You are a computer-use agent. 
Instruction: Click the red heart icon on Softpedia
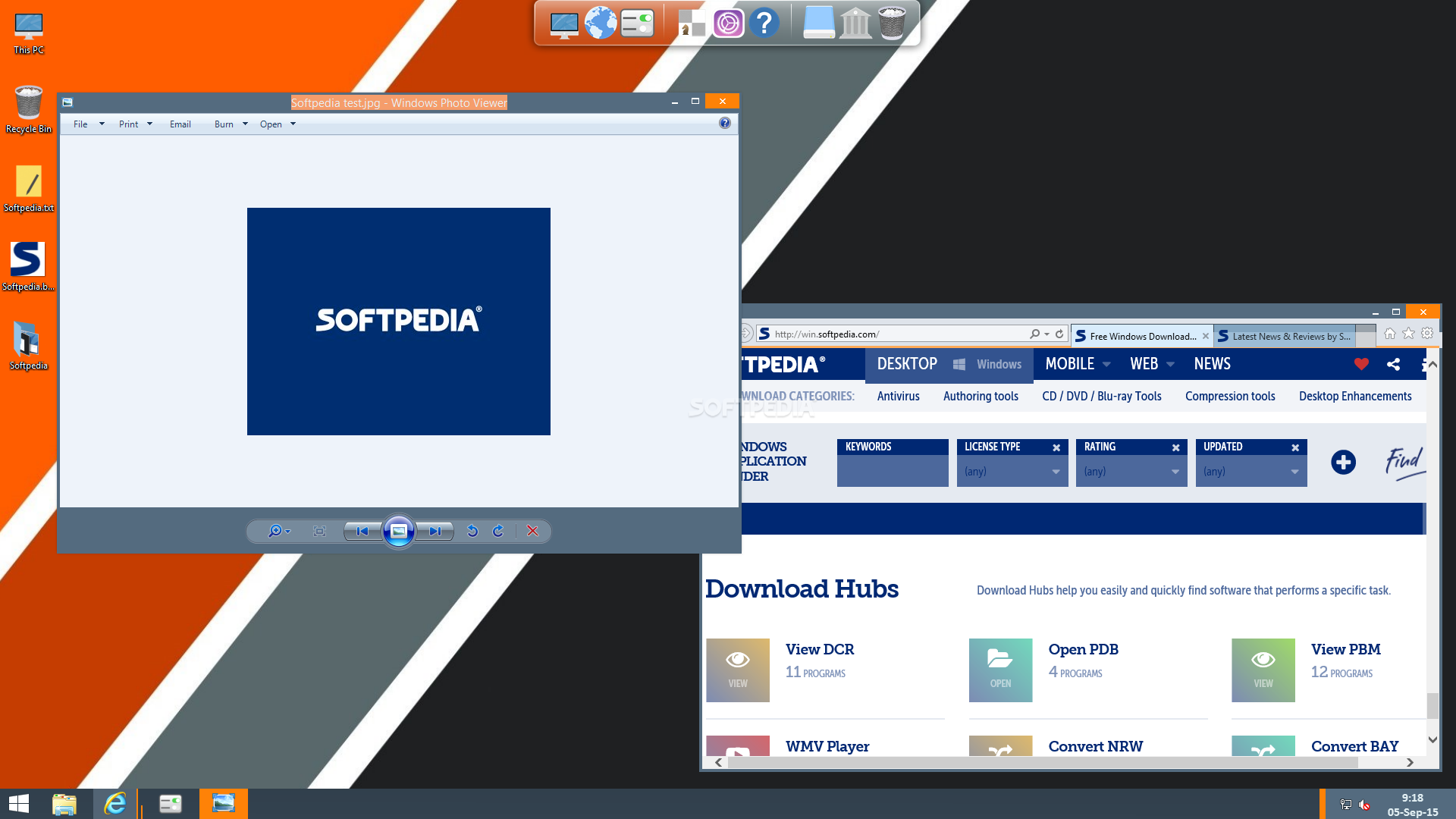[x=1361, y=364]
